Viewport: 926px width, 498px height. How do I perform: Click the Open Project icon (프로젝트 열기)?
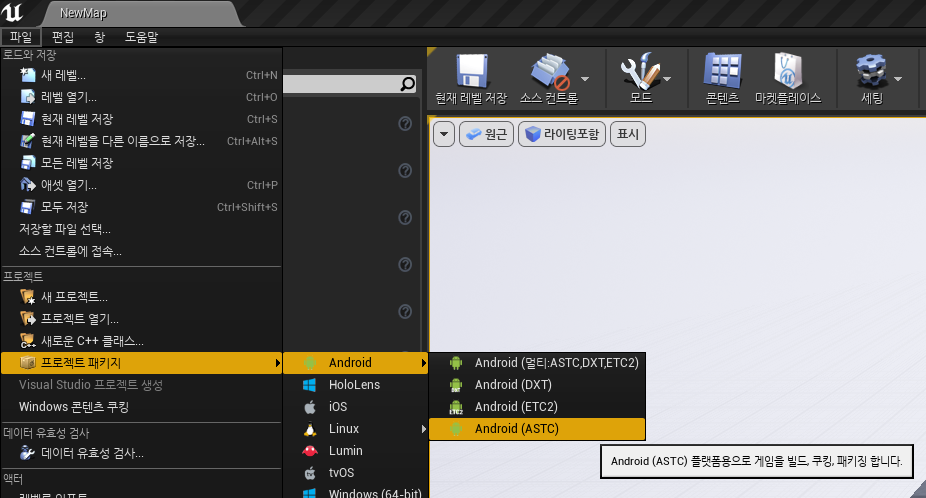[x=28, y=319]
